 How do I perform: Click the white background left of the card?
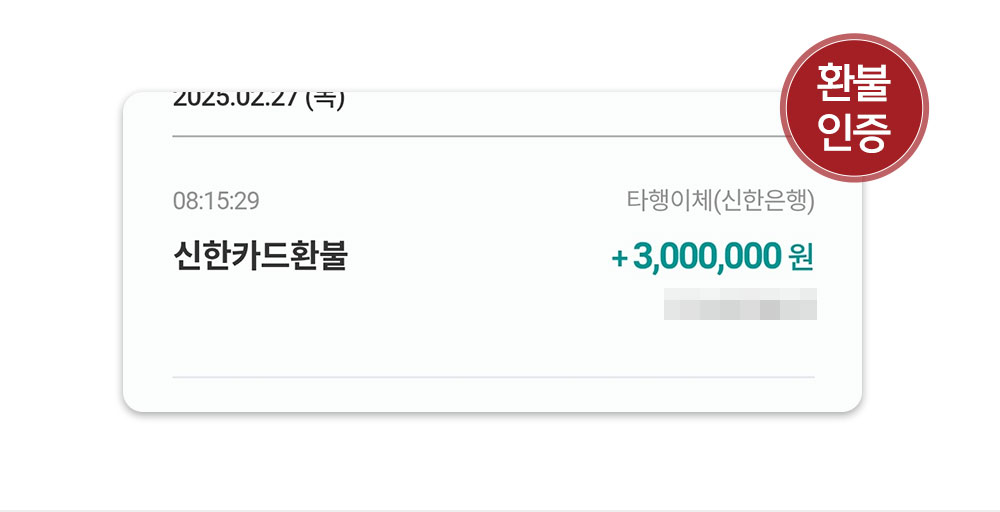pyautogui.click(x=60, y=250)
